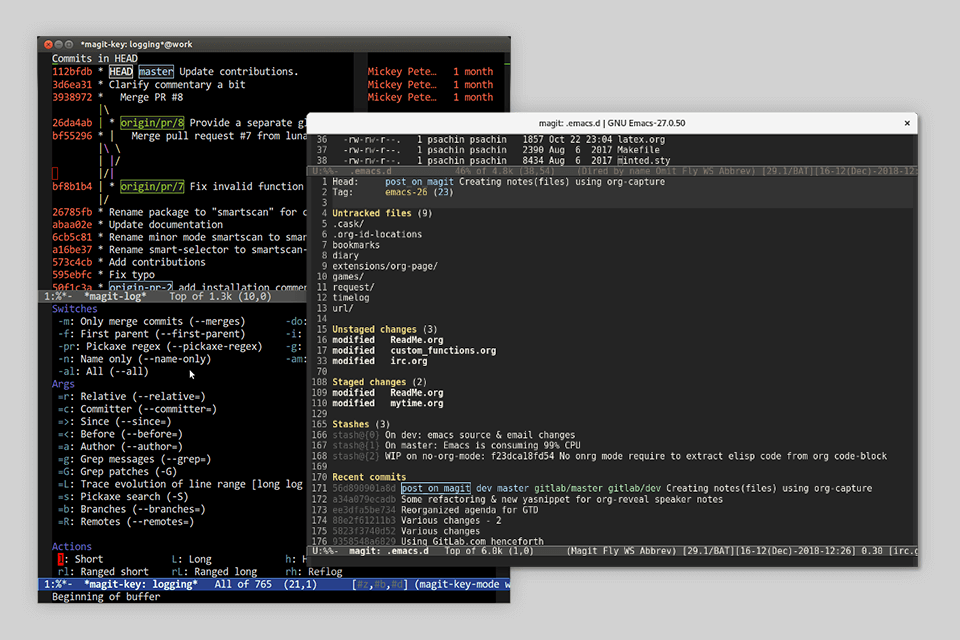
Task: Open stash@{0} On dev entry
Action: tap(454, 435)
